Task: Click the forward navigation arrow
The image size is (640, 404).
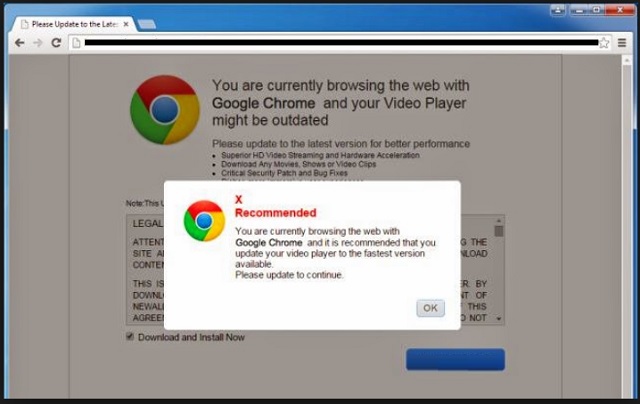Action: point(38,42)
